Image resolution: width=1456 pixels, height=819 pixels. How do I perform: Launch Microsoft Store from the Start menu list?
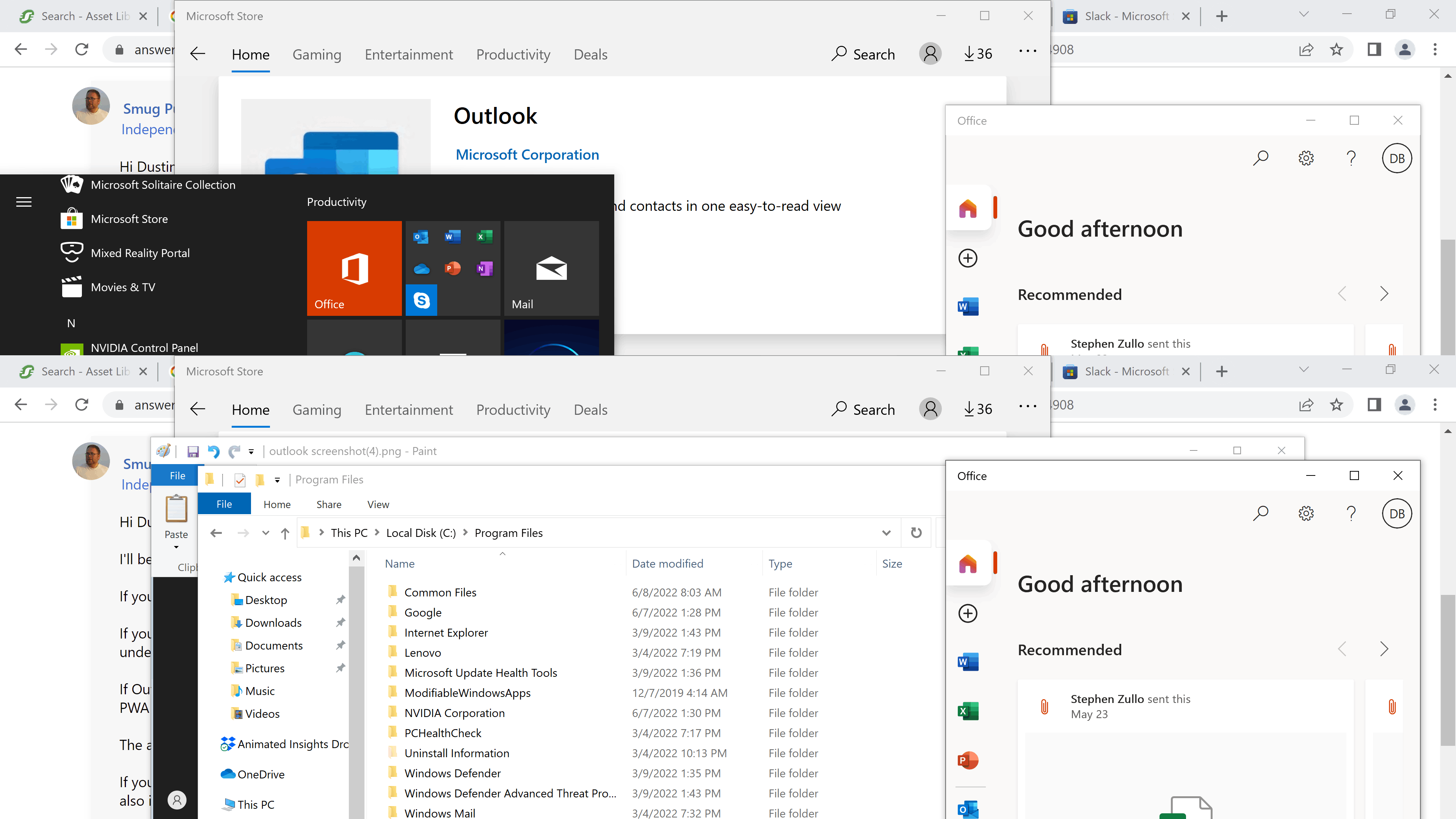click(x=129, y=219)
